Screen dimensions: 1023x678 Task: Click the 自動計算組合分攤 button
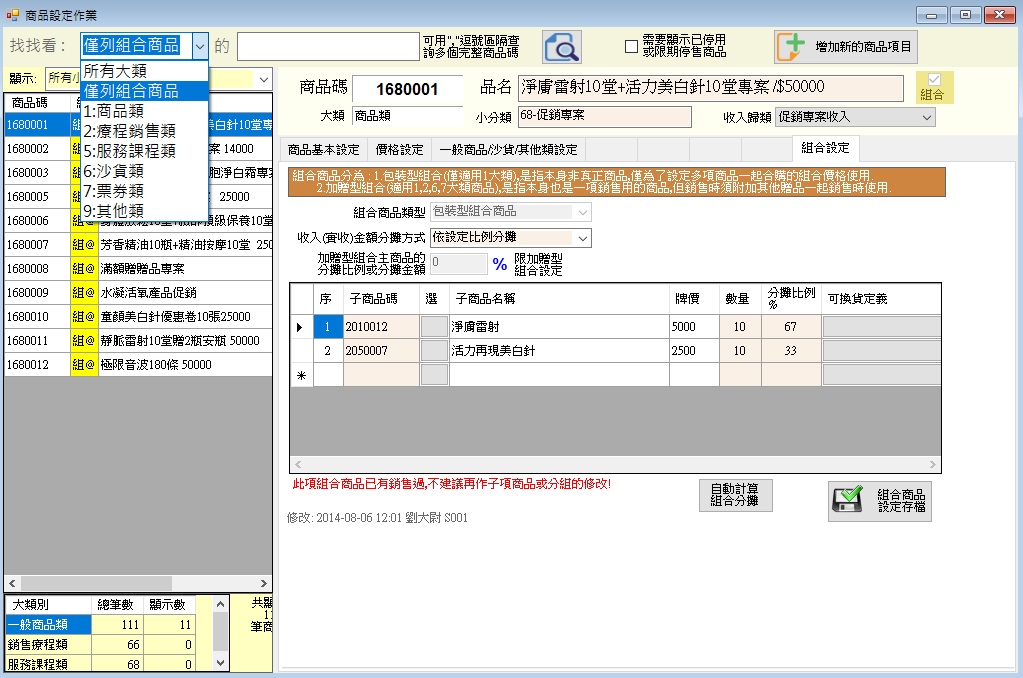pos(735,495)
